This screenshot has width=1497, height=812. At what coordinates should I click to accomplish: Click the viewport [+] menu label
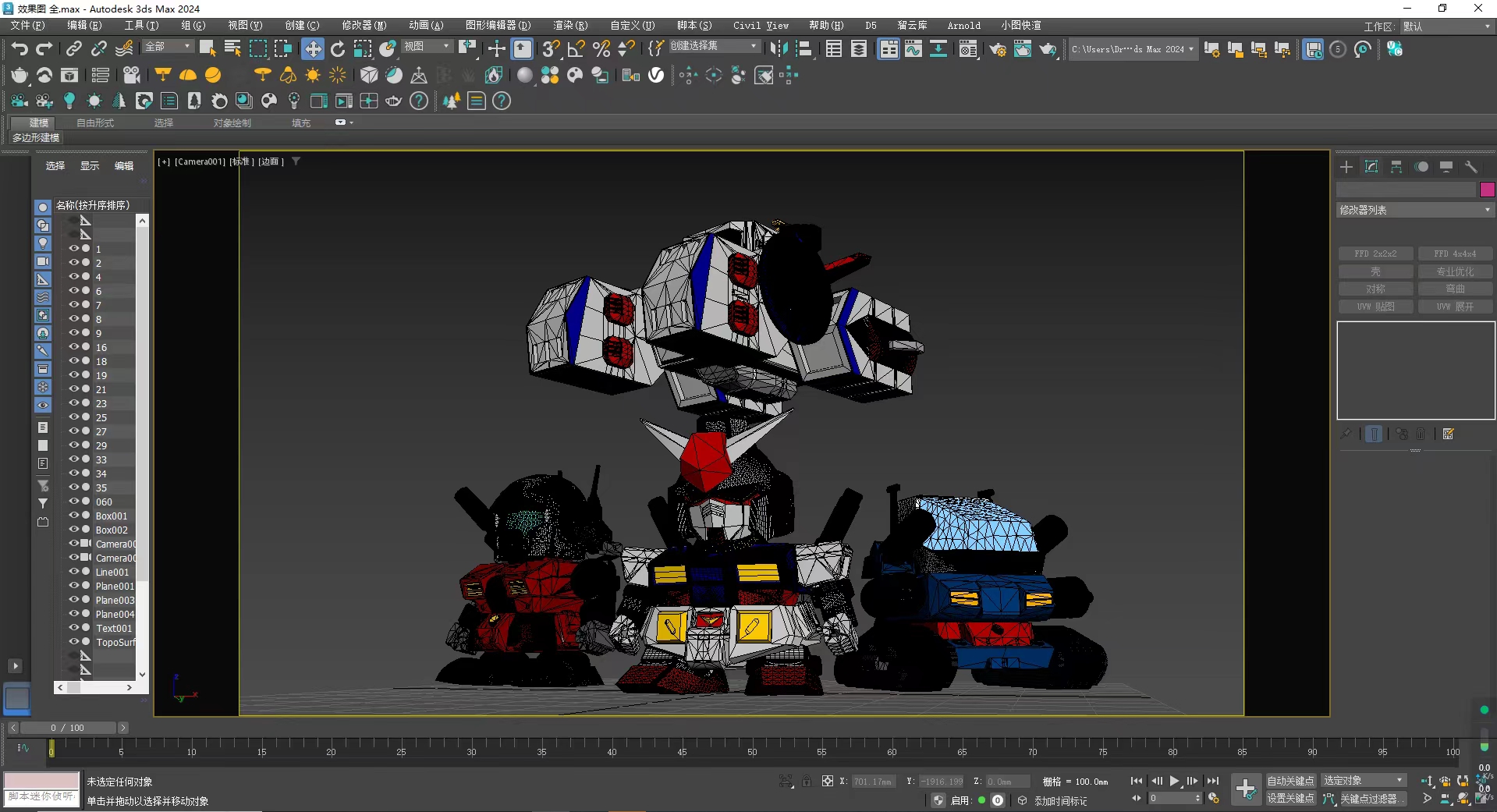click(164, 161)
